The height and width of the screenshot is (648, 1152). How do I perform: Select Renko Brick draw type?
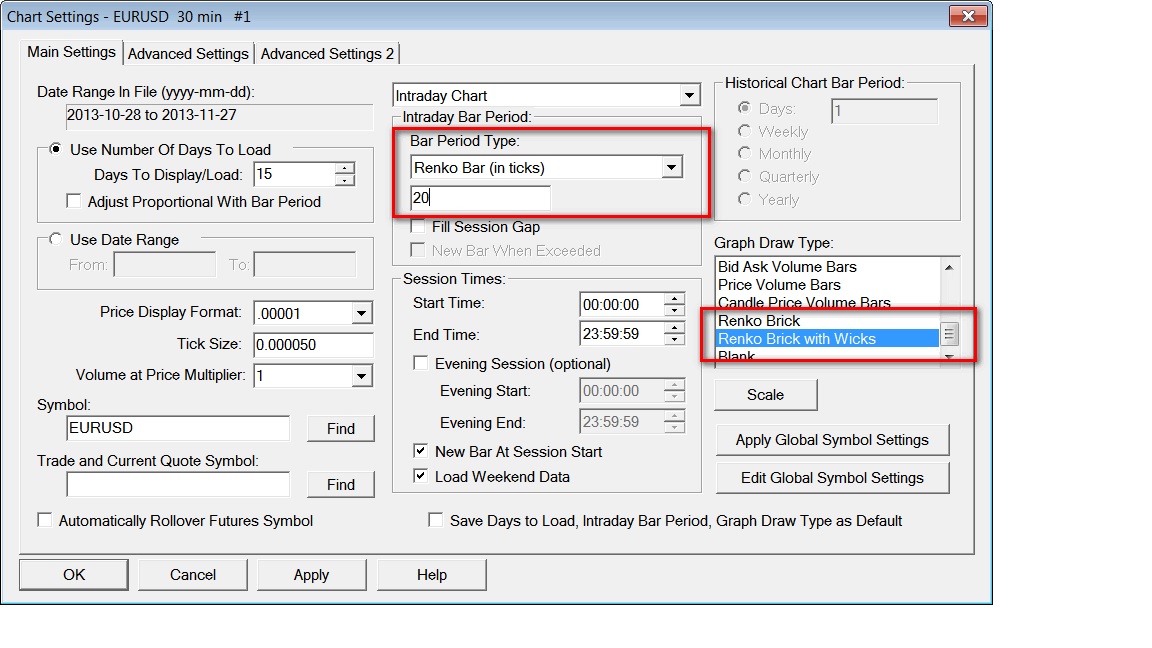pos(828,320)
